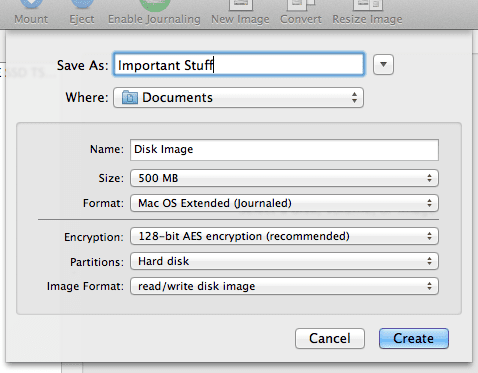This screenshot has height=373, width=478.
Task: Open the Encryption dropdown menu
Action: [x=284, y=236]
